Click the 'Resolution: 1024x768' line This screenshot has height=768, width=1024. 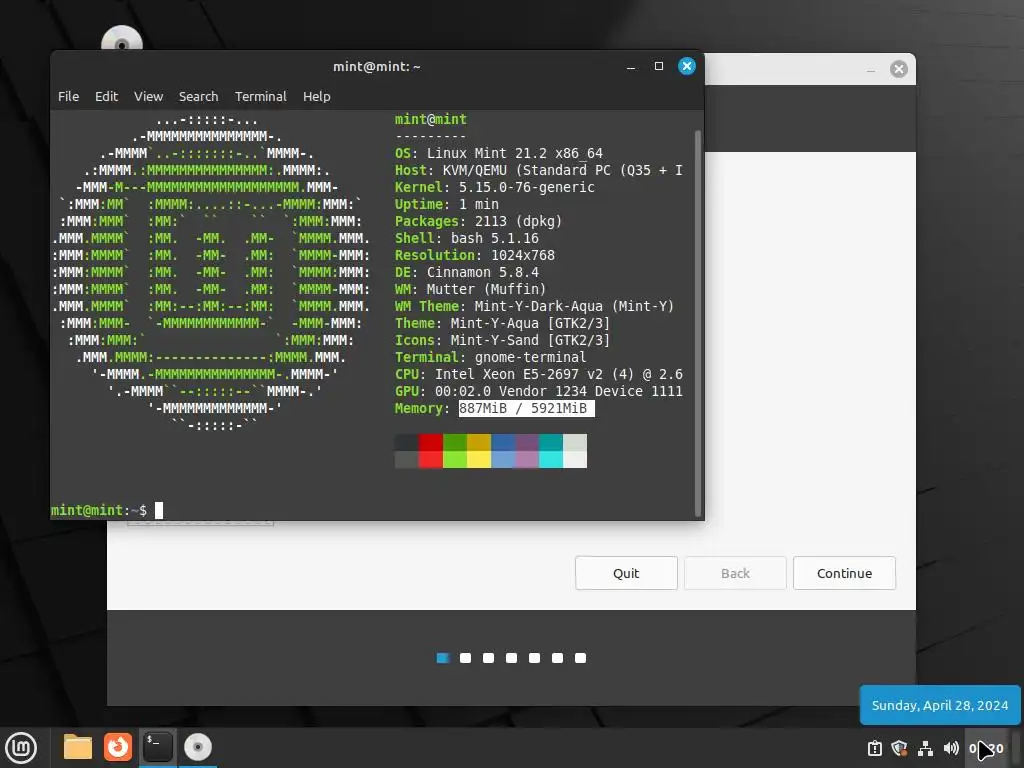(475, 255)
